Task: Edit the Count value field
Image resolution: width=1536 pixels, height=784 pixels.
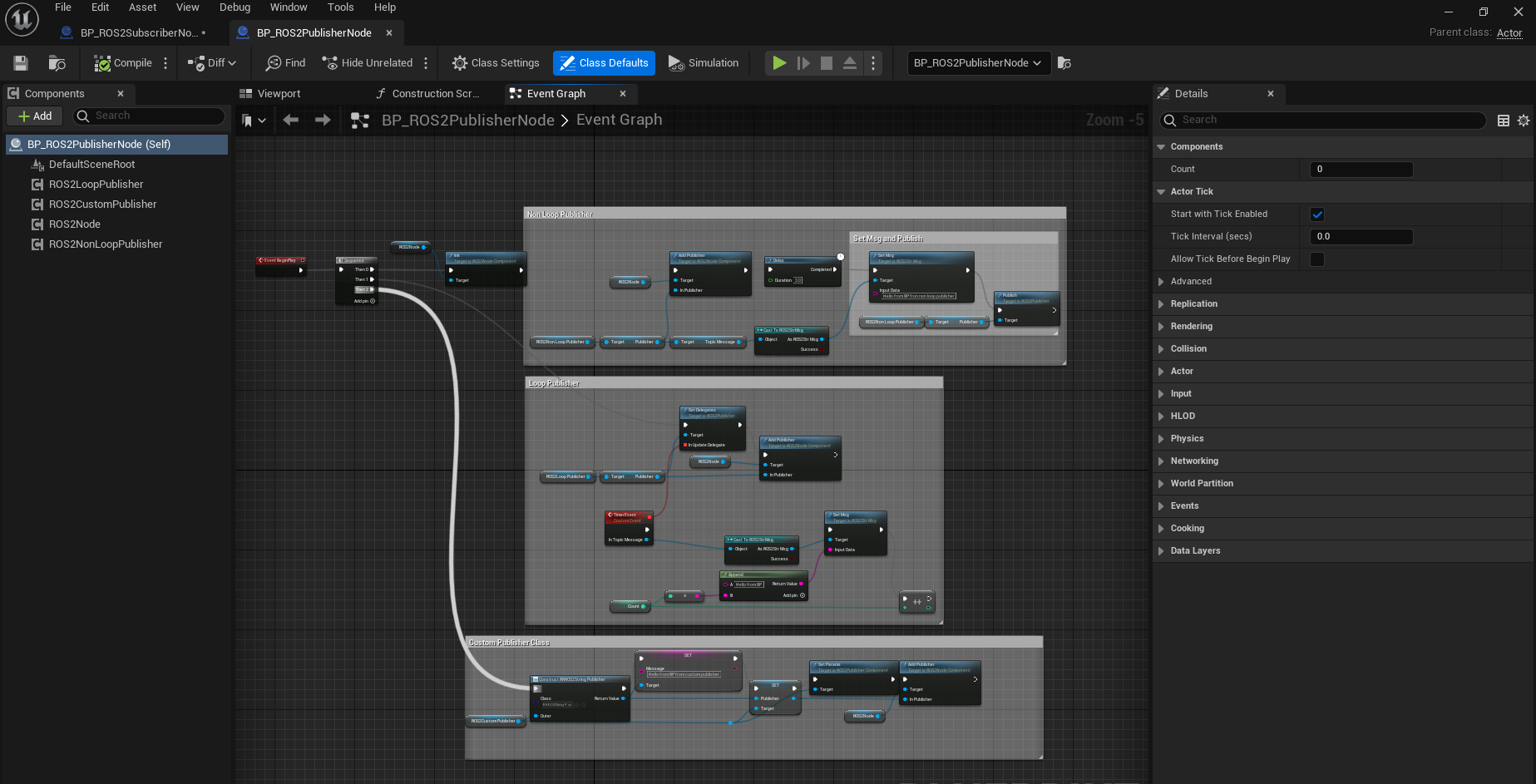Action: [x=1361, y=170]
